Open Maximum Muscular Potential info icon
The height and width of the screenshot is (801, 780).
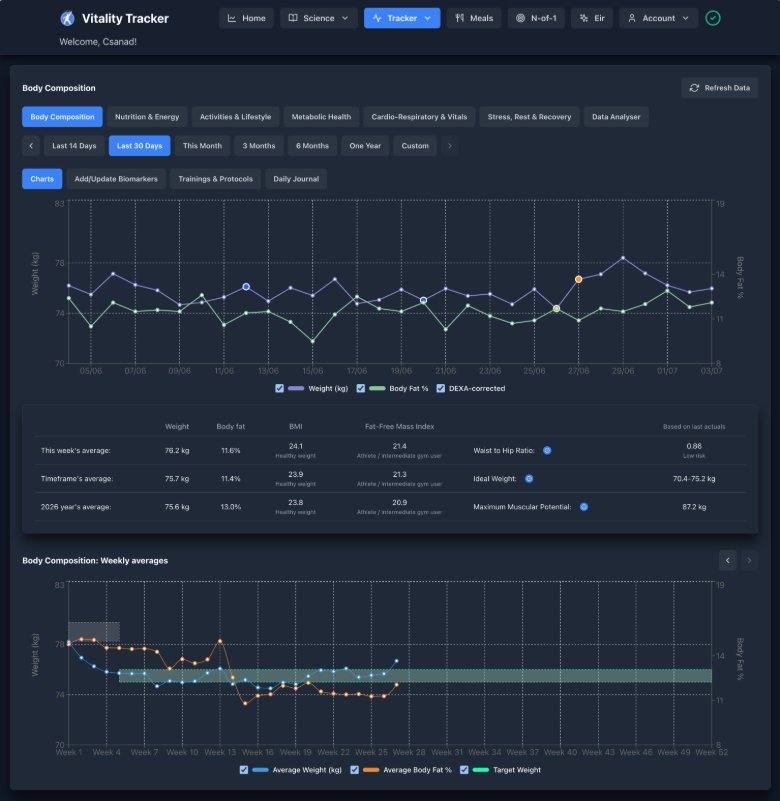pos(584,507)
